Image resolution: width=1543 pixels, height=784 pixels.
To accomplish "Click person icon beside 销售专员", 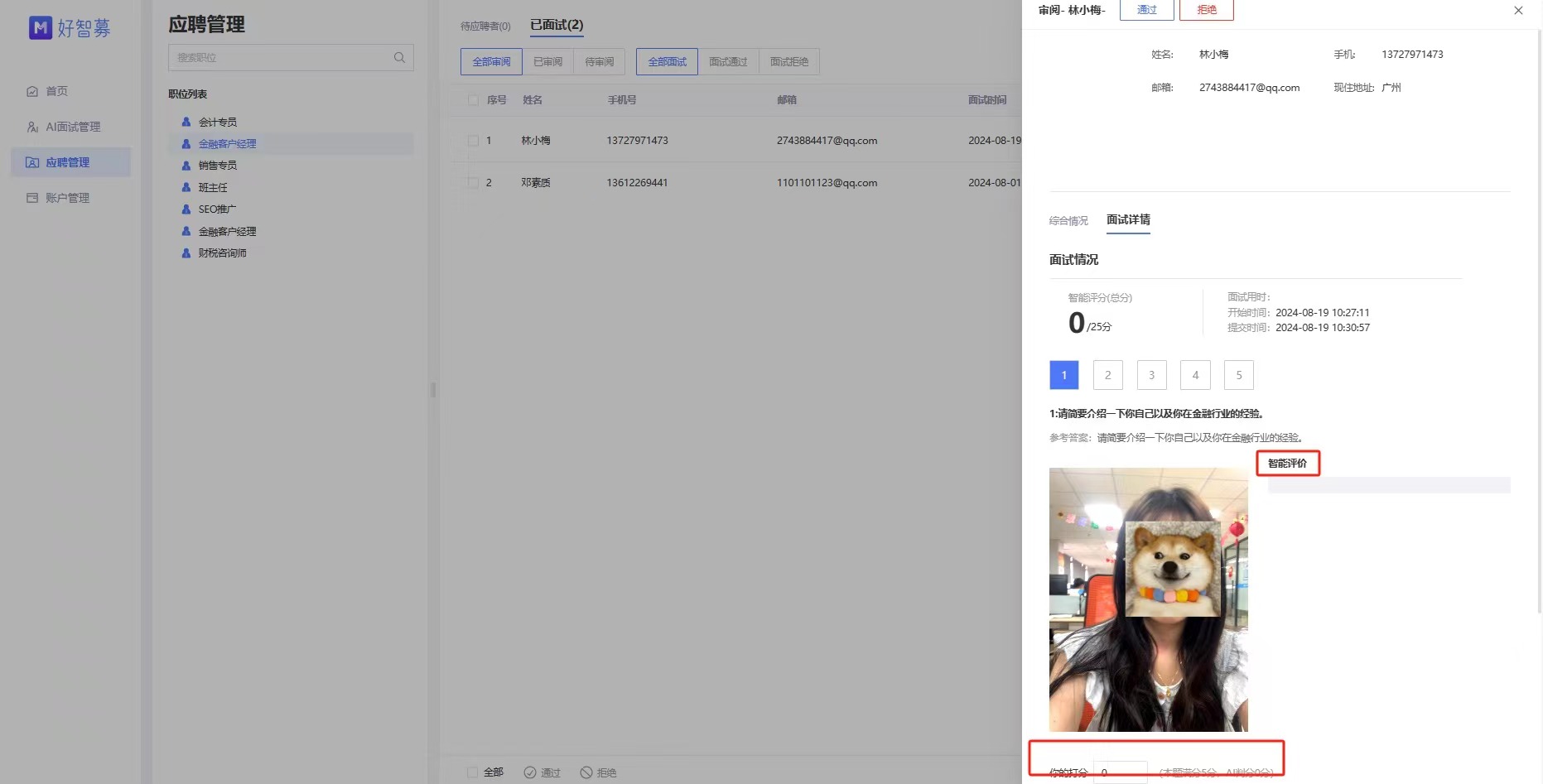I will tap(186, 165).
